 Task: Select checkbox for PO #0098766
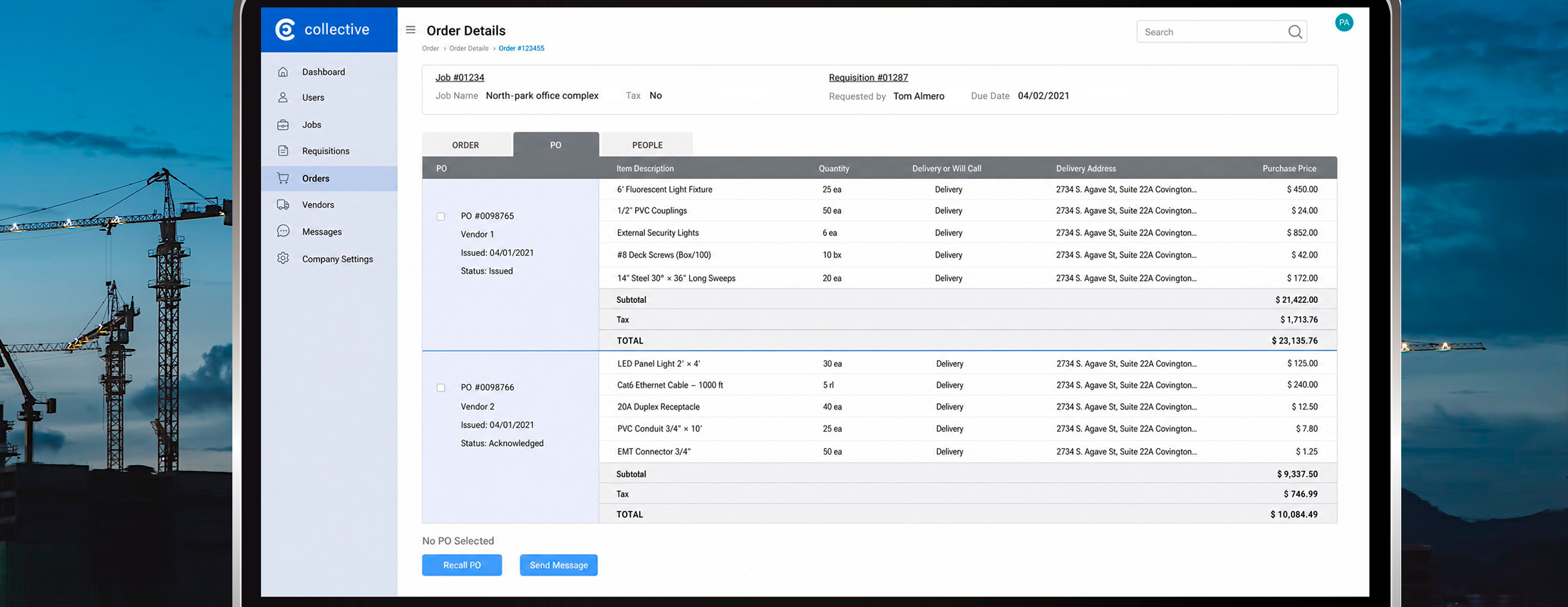click(440, 388)
